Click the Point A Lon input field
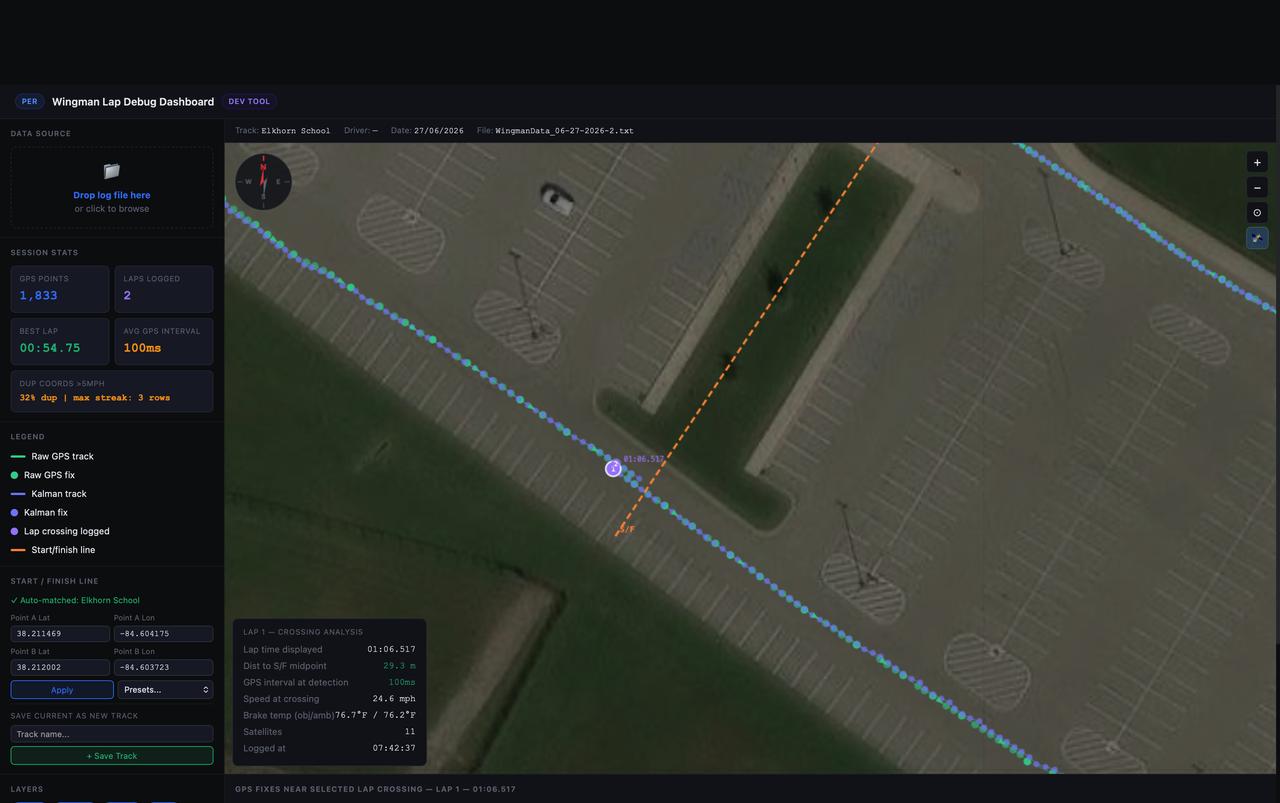Screen dimensions: 1280x803 click(x=163, y=634)
